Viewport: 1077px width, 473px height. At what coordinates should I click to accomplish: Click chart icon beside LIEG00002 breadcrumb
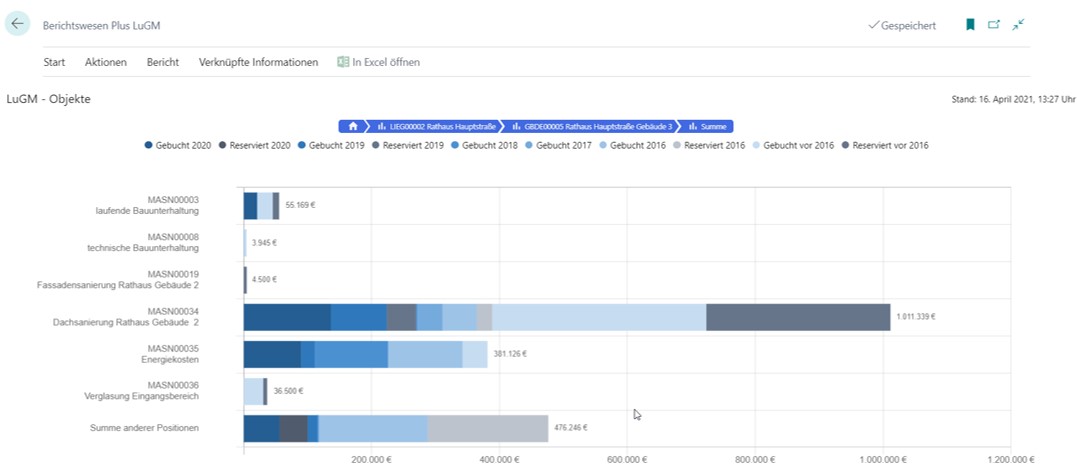pyautogui.click(x=382, y=127)
